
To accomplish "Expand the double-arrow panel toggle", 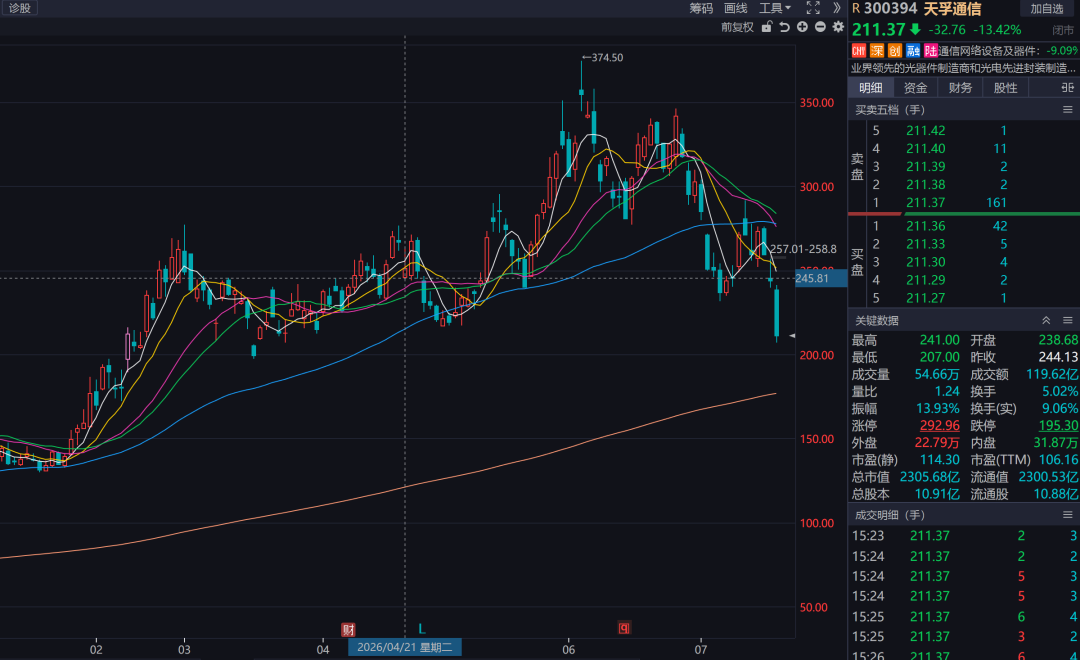I will (x=837, y=8).
